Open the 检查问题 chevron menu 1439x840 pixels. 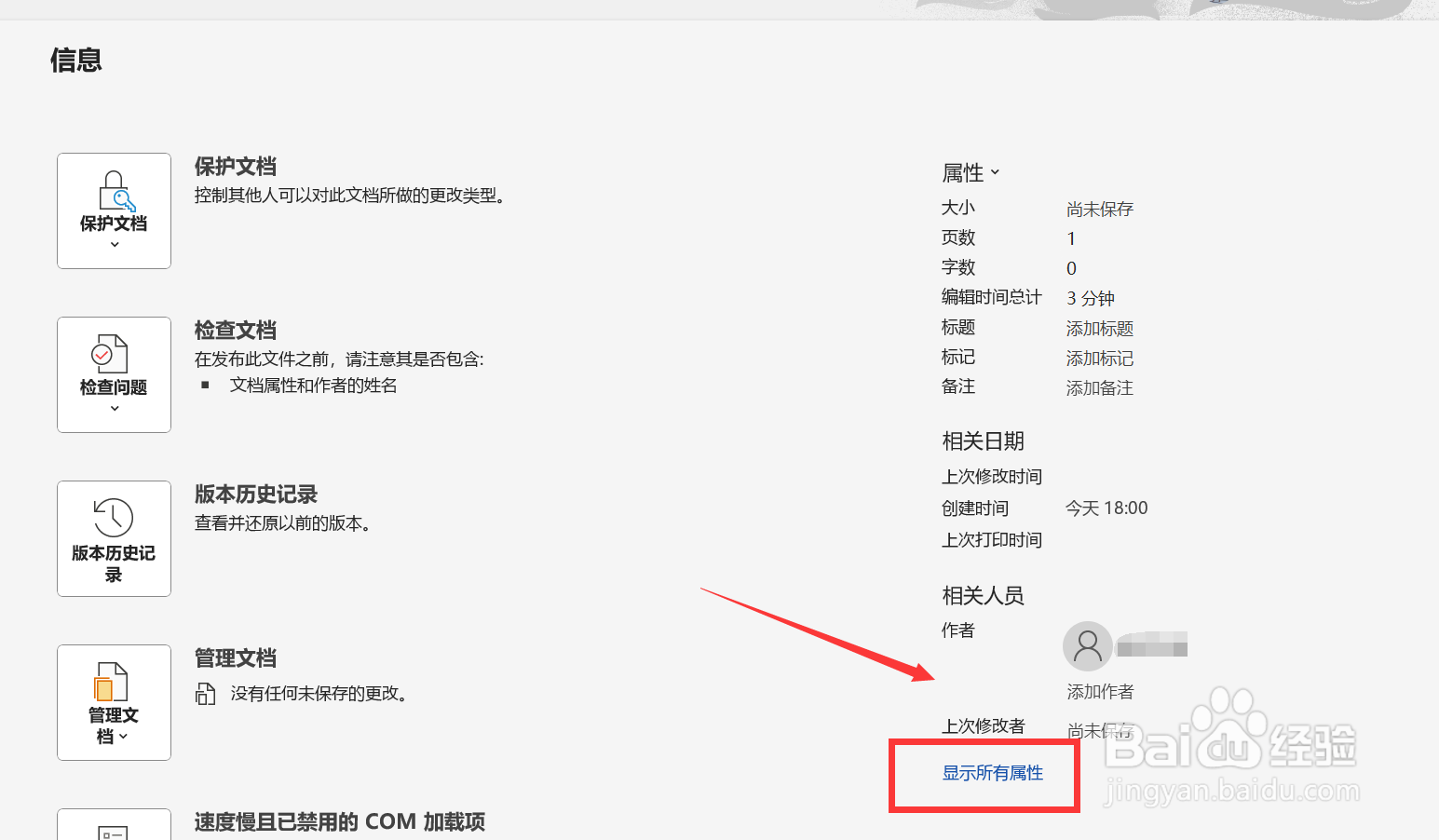[114, 407]
